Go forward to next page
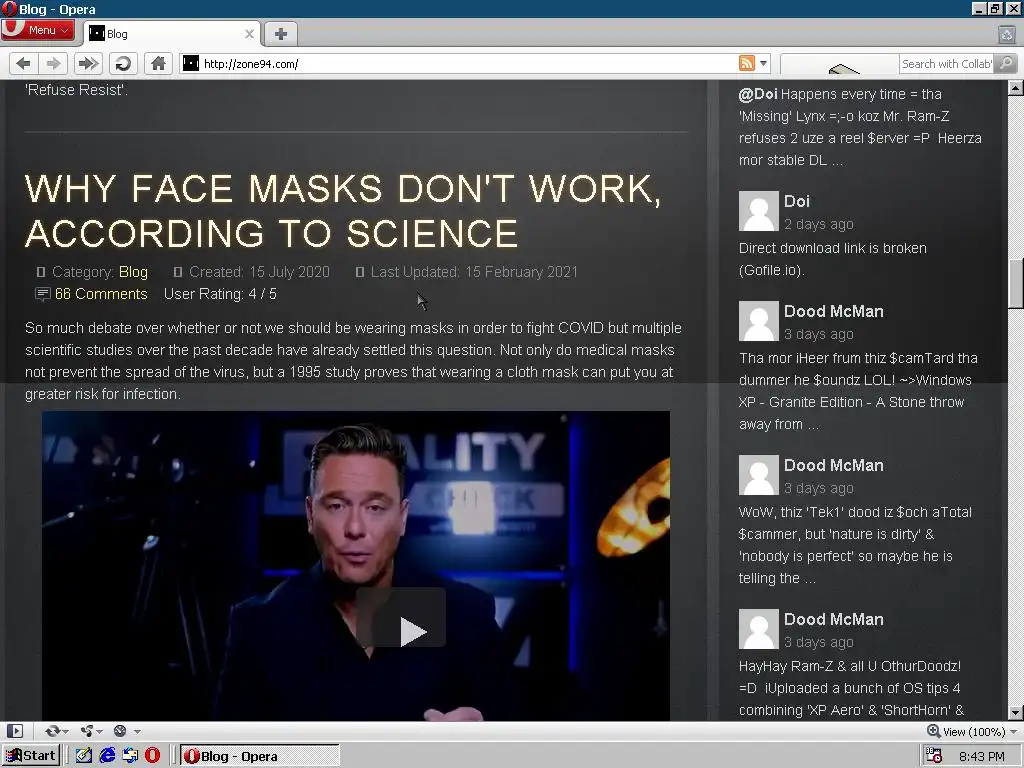The height and width of the screenshot is (768, 1024). click(x=54, y=63)
